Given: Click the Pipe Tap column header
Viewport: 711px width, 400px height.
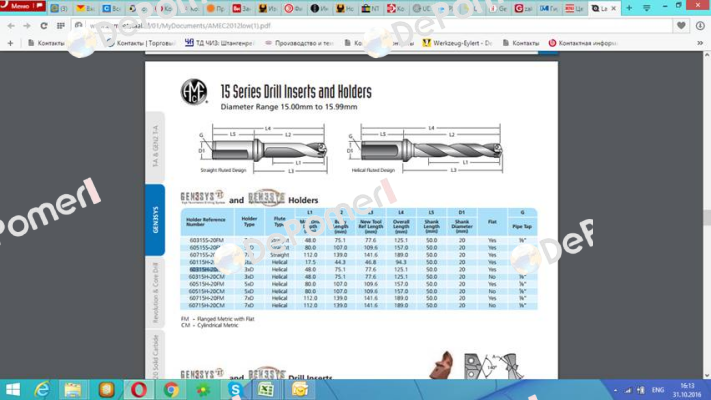Looking at the screenshot, I should coord(522,226).
